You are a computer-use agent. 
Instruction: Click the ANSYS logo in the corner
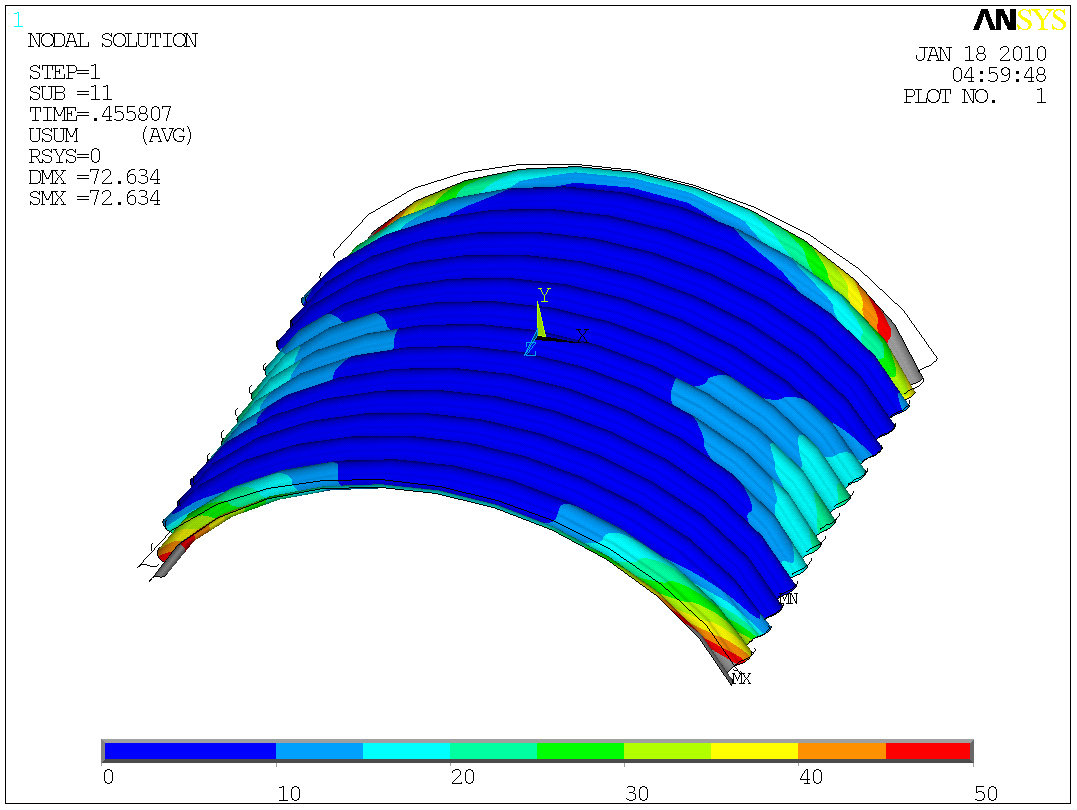tap(1010, 21)
